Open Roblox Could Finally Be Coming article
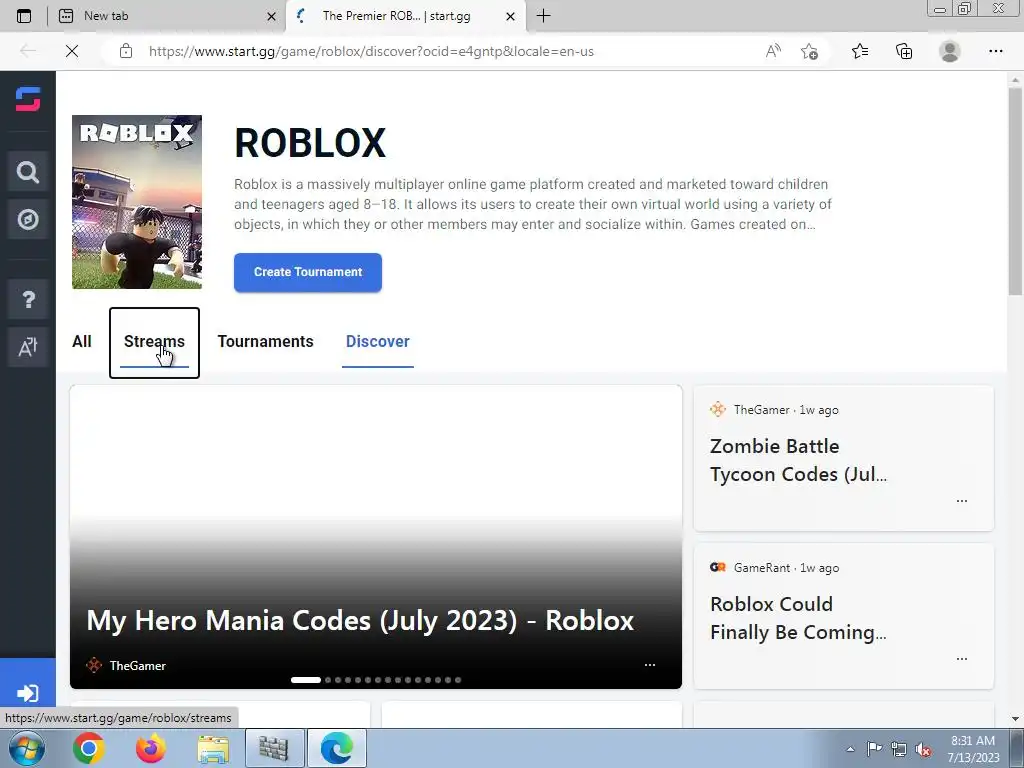1024x768 pixels. tap(798, 618)
